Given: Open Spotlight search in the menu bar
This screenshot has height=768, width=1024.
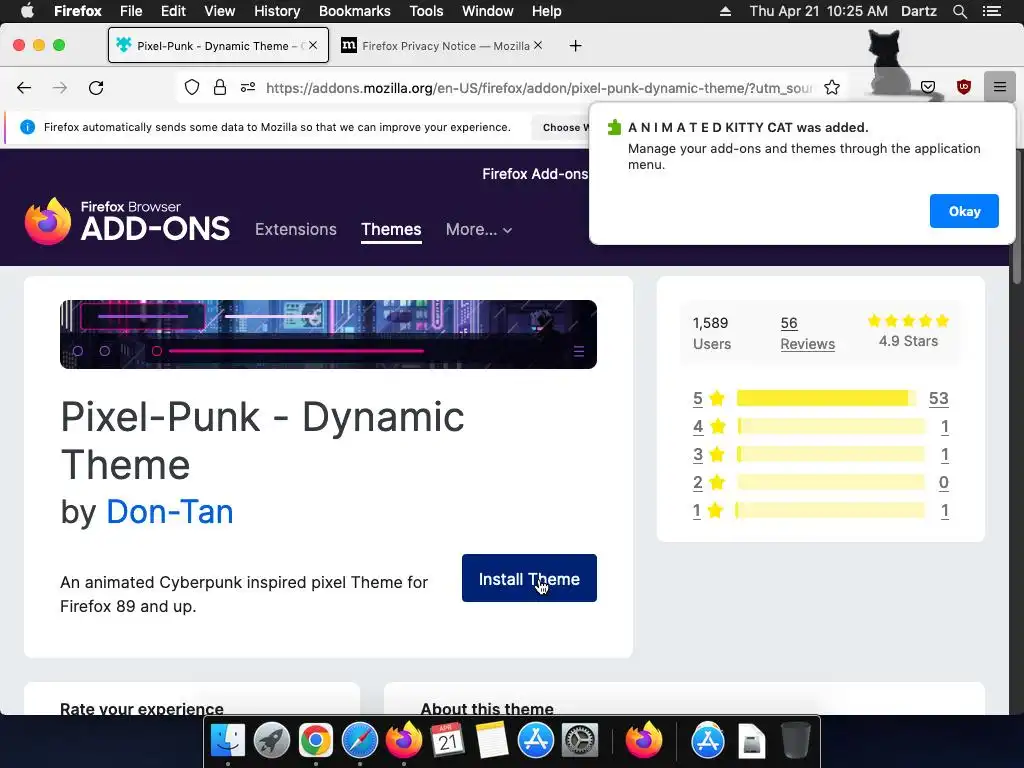Looking at the screenshot, I should (x=959, y=11).
